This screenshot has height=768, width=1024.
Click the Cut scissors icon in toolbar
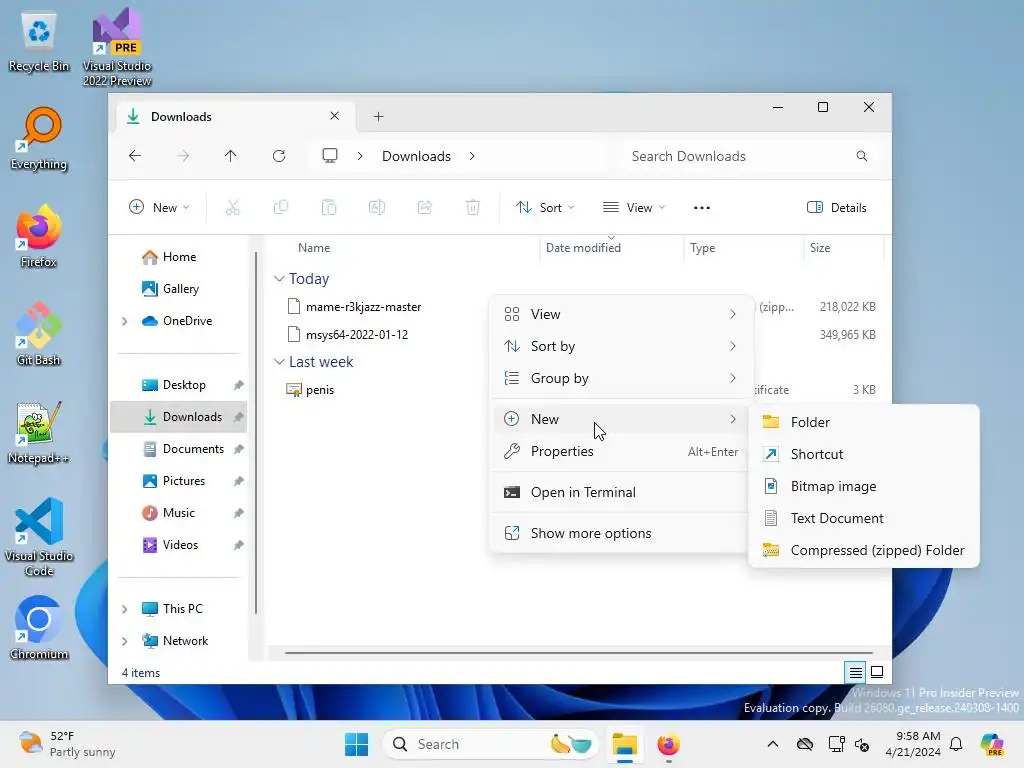232,208
